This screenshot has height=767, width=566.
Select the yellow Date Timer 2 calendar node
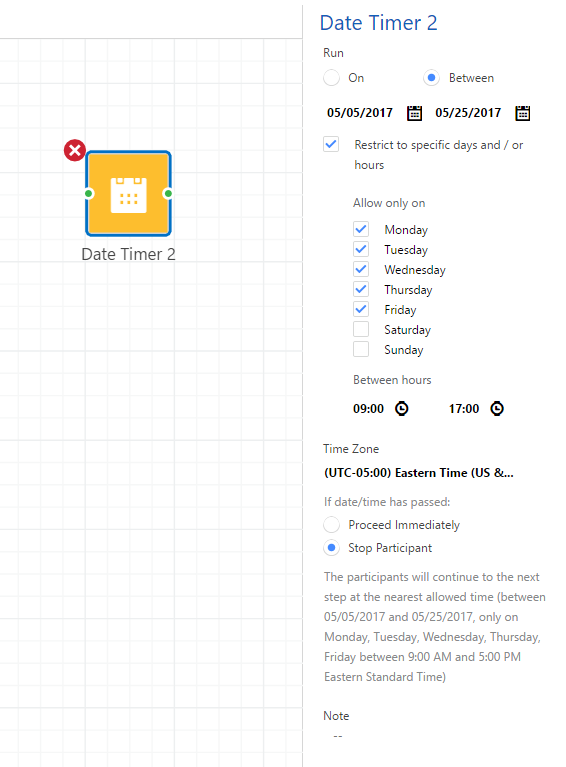coord(128,194)
